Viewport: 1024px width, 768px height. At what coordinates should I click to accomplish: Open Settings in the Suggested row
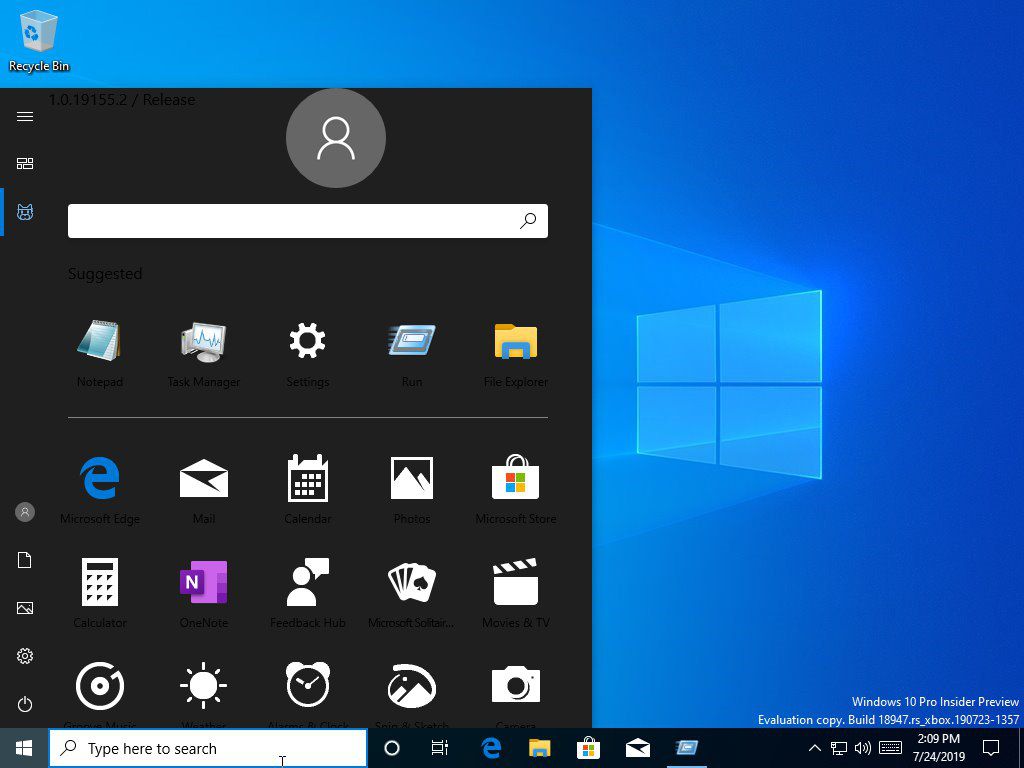tap(307, 353)
